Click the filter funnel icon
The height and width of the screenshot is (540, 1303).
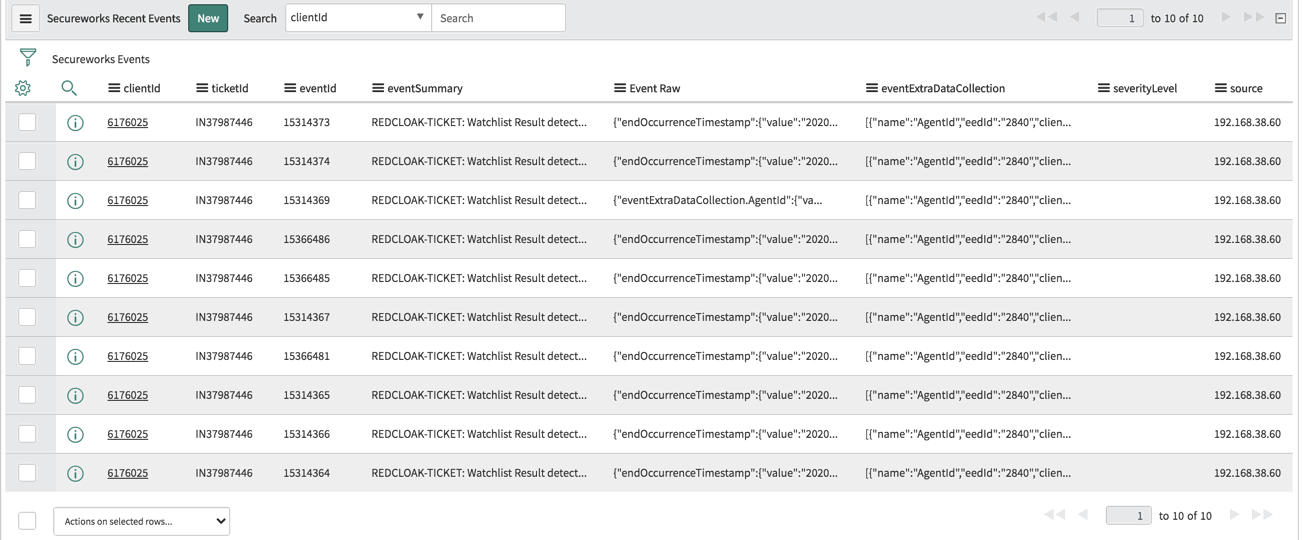point(28,58)
